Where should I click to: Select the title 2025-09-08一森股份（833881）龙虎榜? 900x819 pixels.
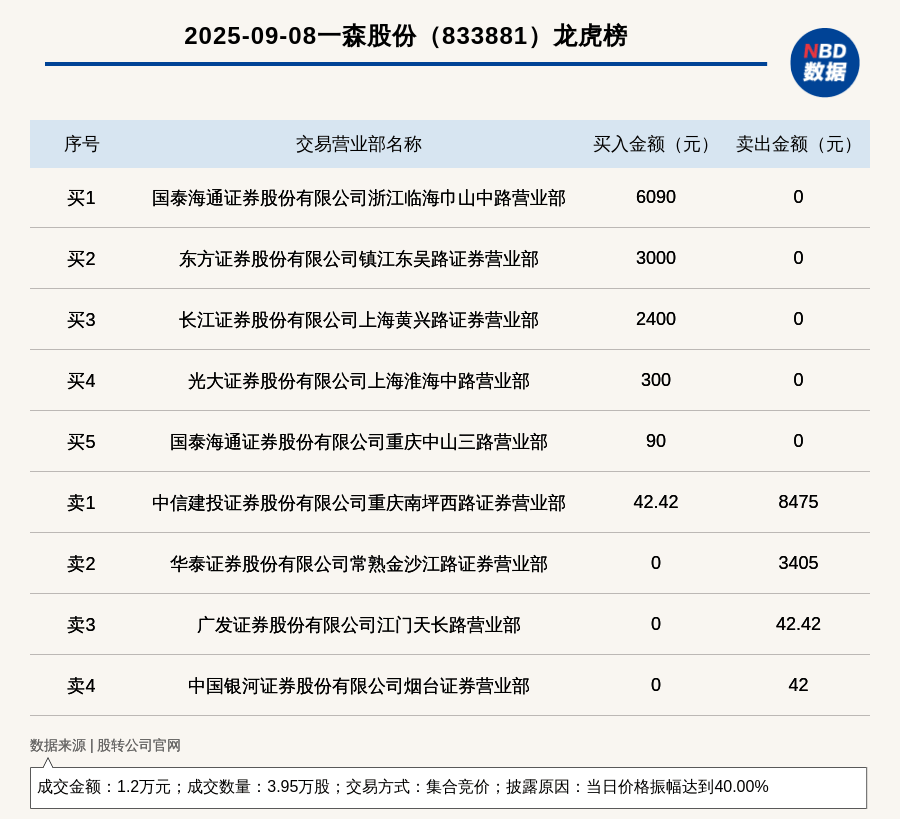point(405,36)
